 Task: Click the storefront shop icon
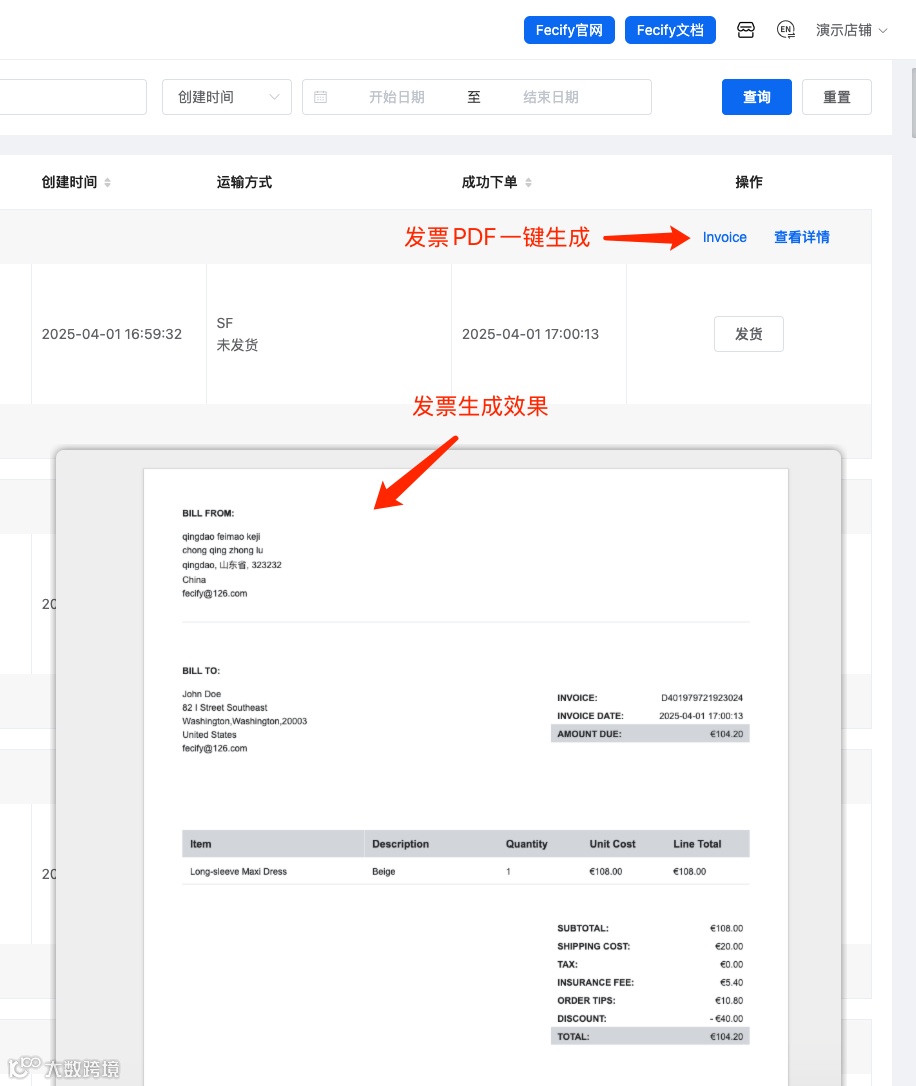point(746,30)
